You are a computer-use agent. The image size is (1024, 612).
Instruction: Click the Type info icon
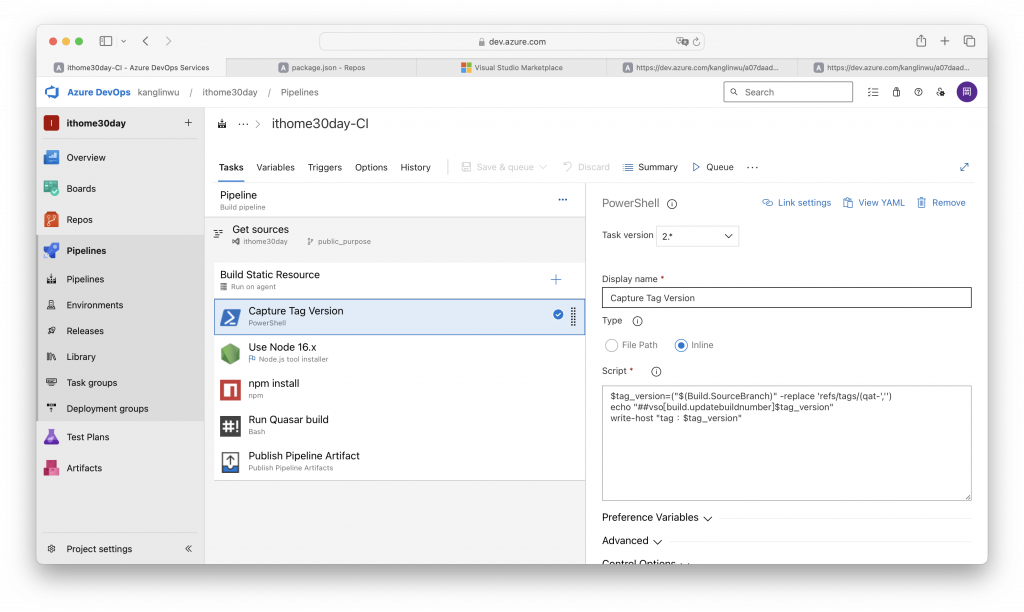pos(637,321)
